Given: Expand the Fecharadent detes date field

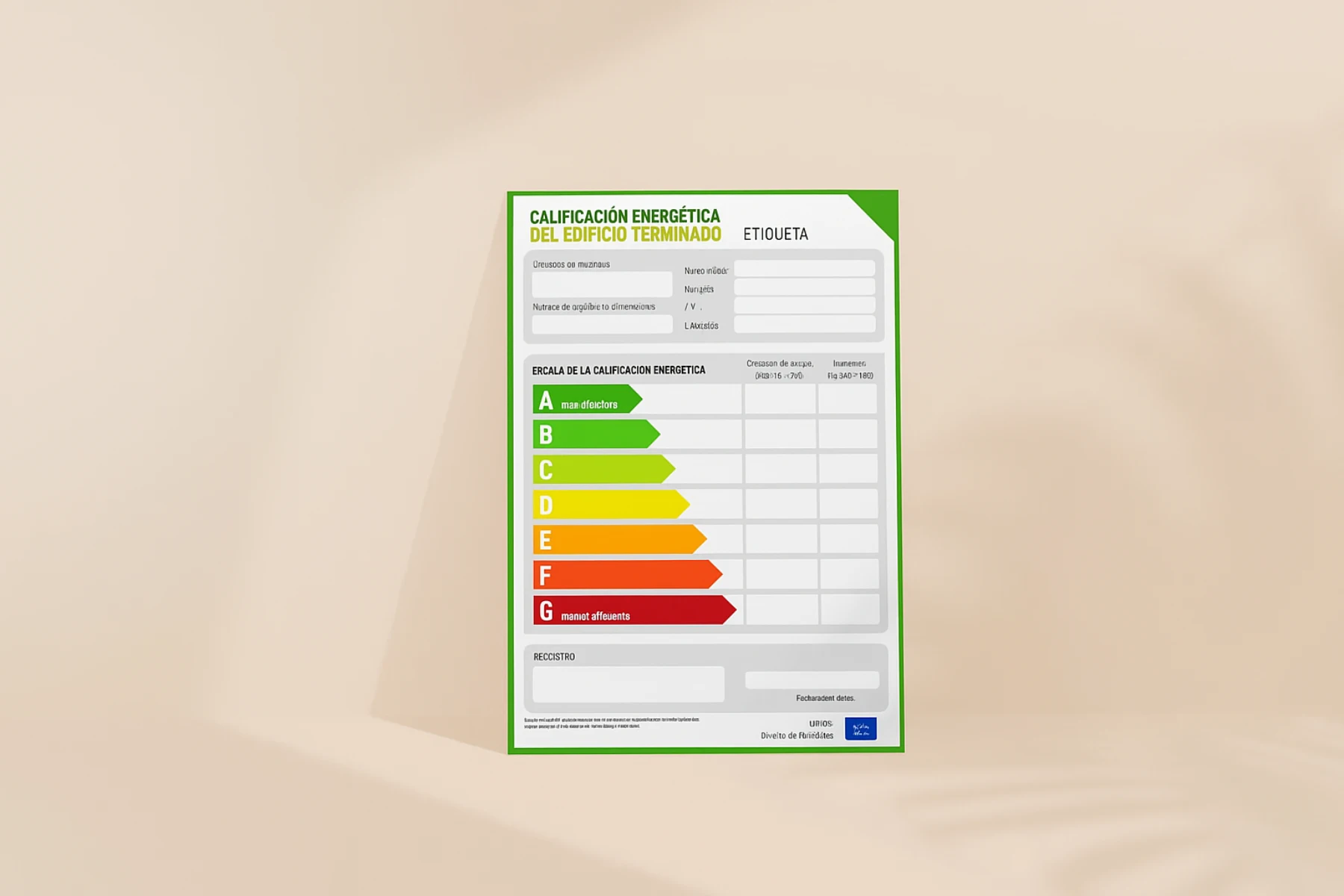Looking at the screenshot, I should [x=814, y=679].
